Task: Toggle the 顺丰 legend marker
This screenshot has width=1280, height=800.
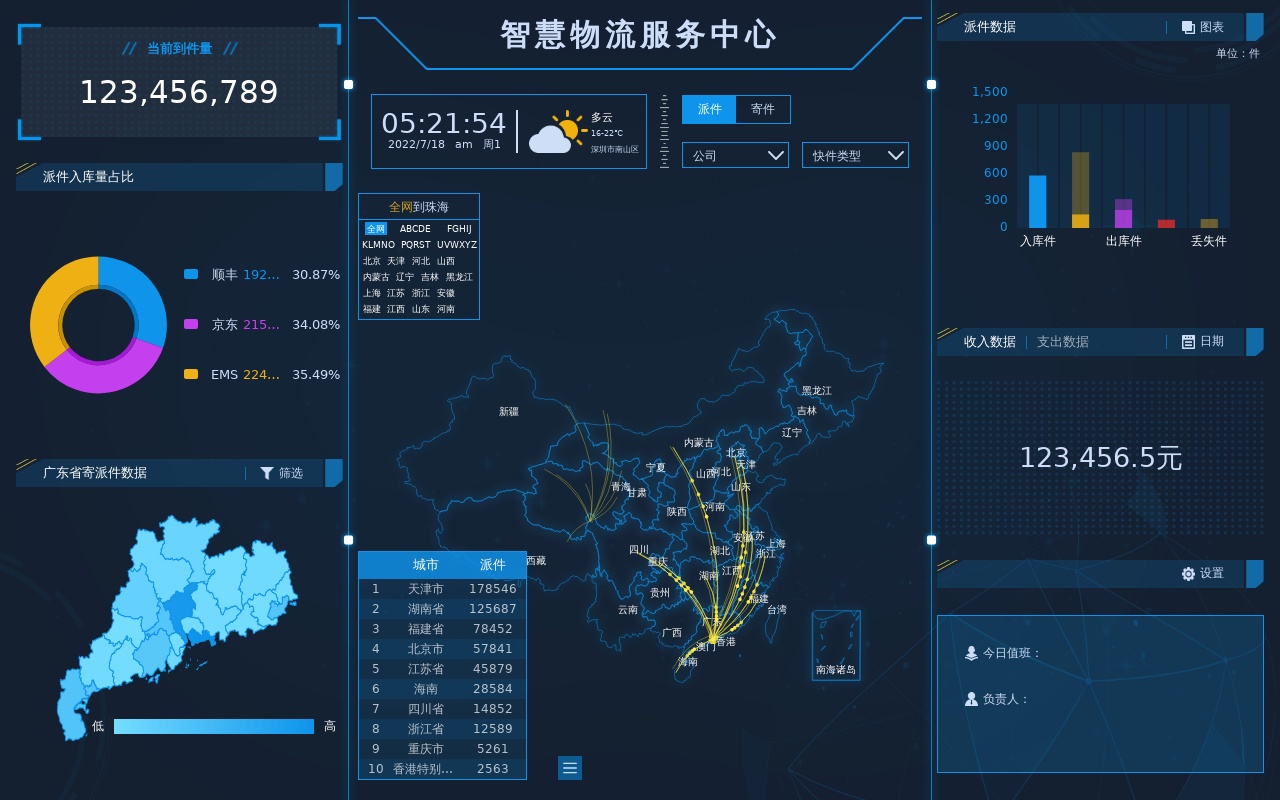Action: pyautogui.click(x=191, y=274)
